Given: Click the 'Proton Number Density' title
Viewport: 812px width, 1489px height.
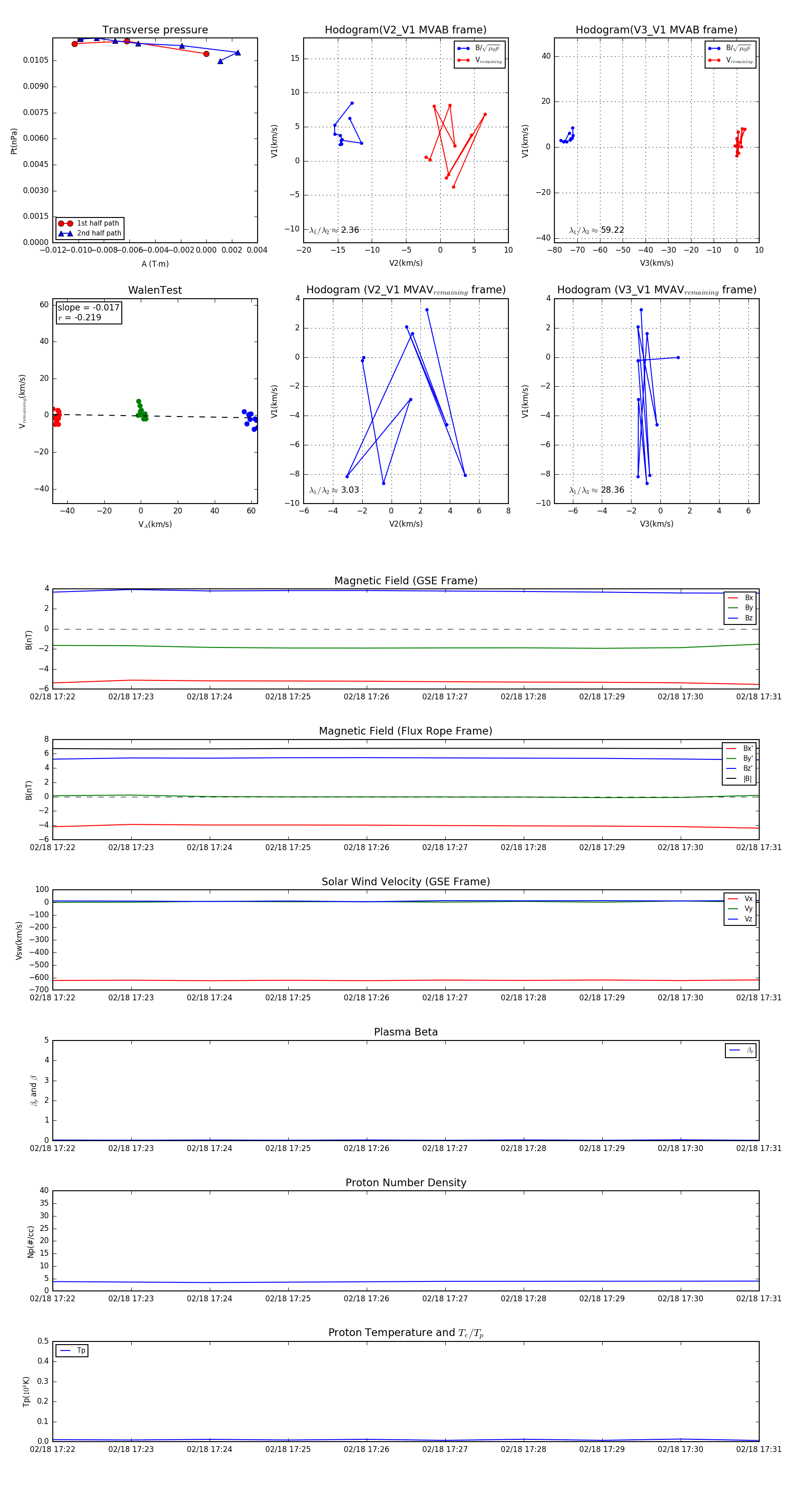Looking at the screenshot, I should point(406,1182).
